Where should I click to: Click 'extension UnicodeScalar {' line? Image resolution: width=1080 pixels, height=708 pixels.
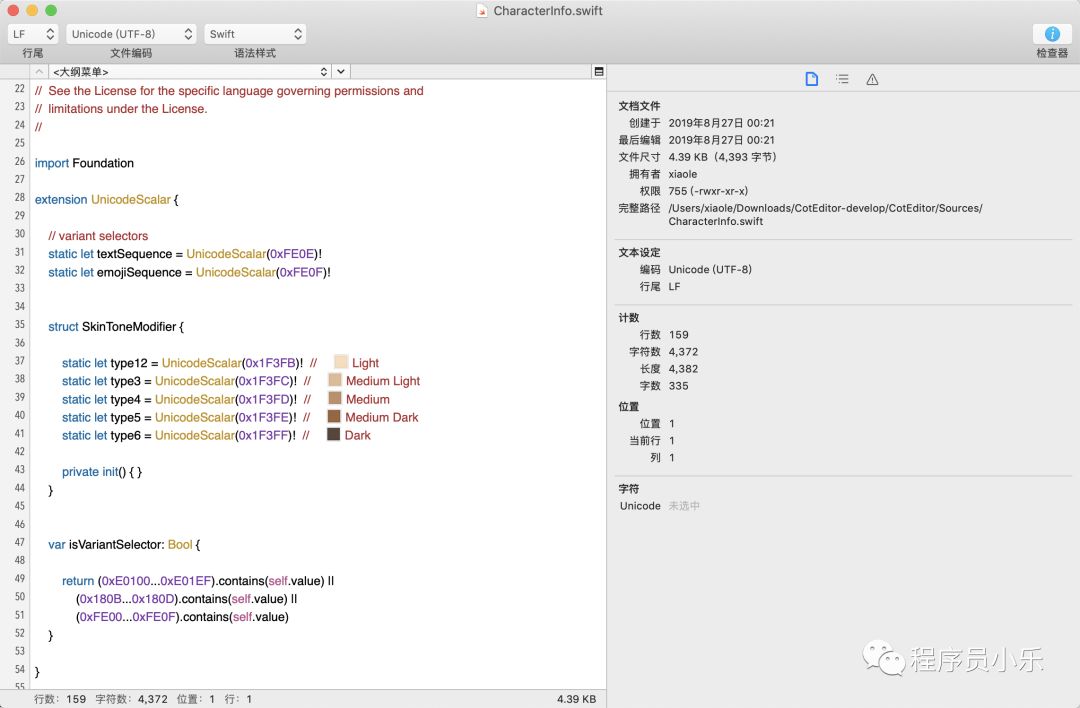[107, 200]
